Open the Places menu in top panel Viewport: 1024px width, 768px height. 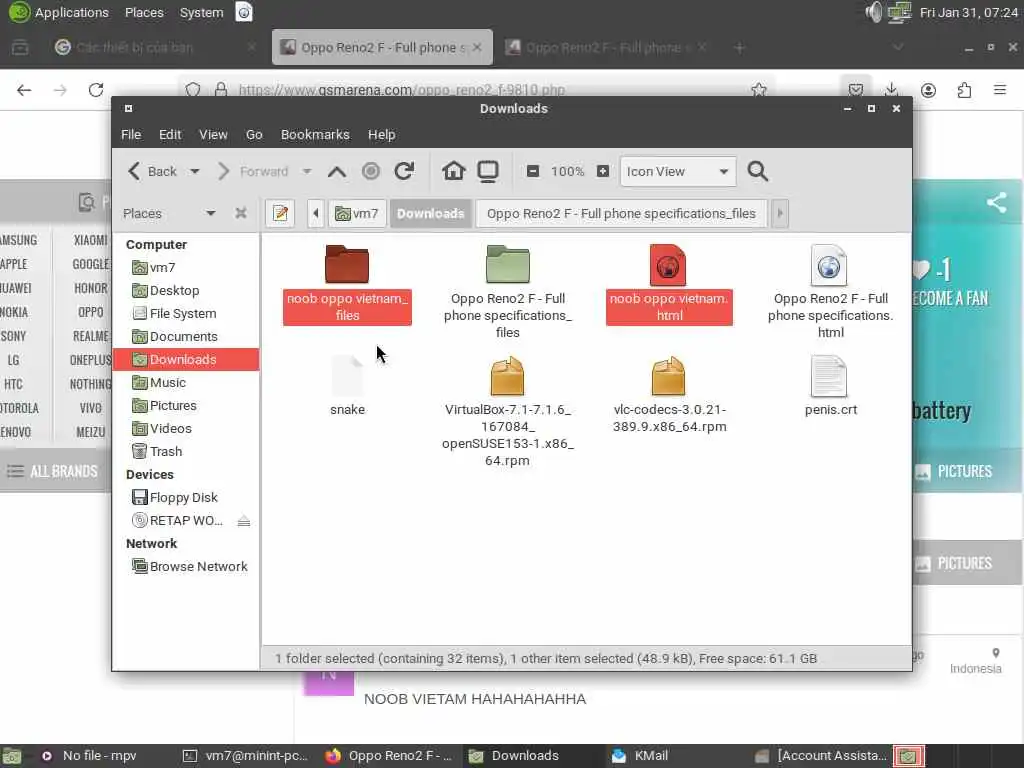144,12
